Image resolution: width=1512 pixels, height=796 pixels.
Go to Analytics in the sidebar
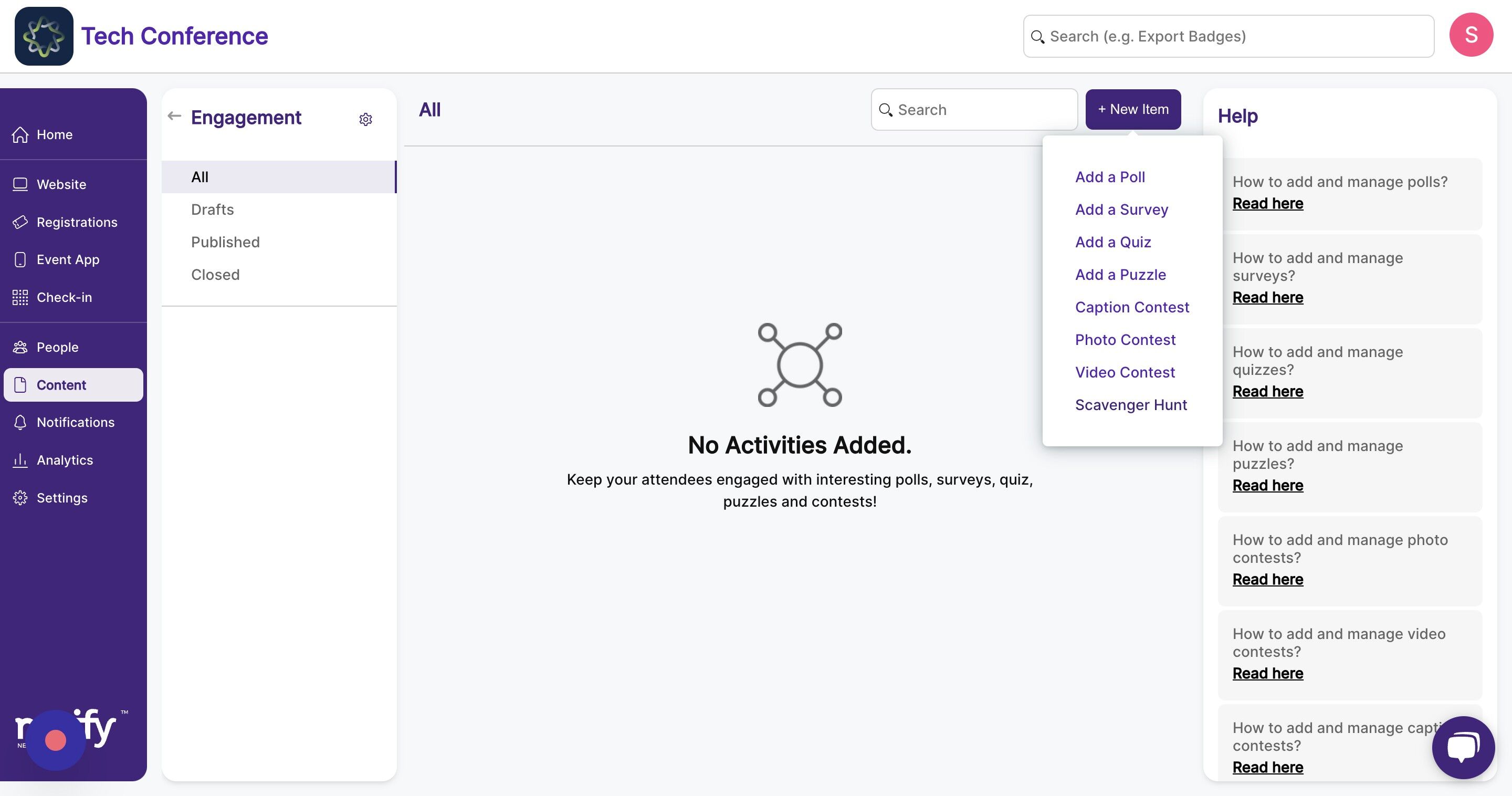point(65,459)
